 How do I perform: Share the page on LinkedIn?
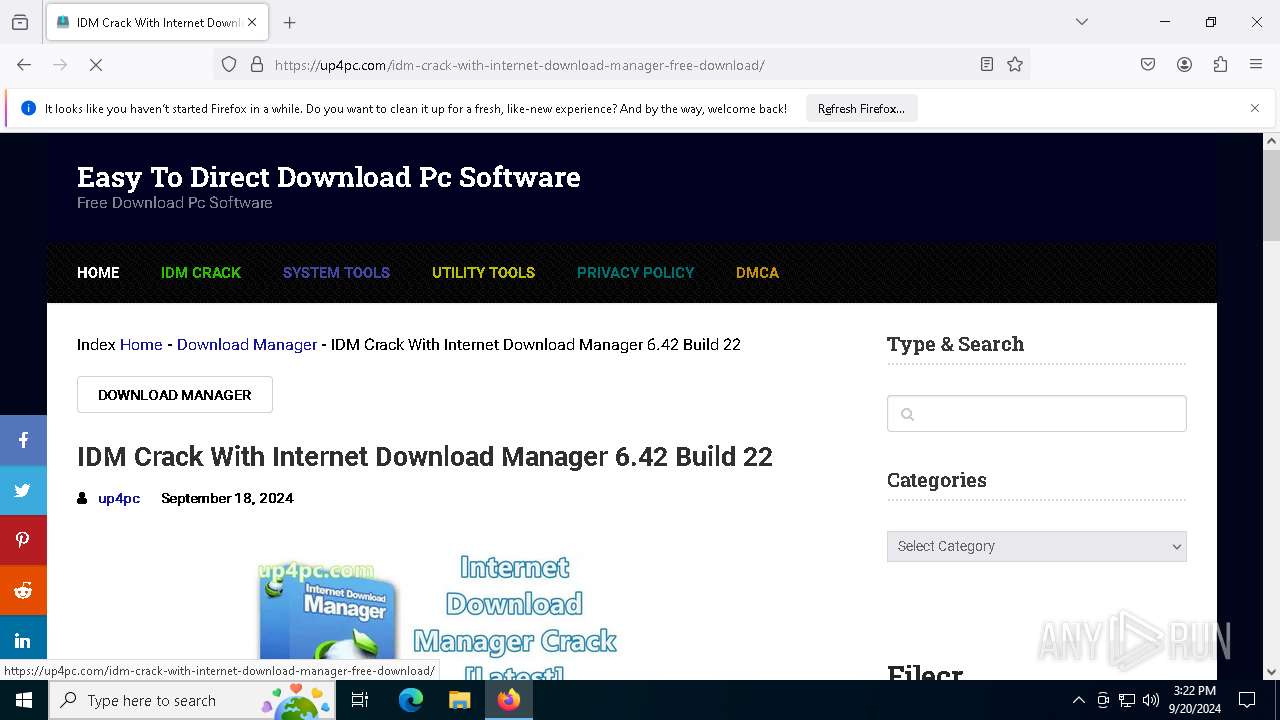coord(23,640)
